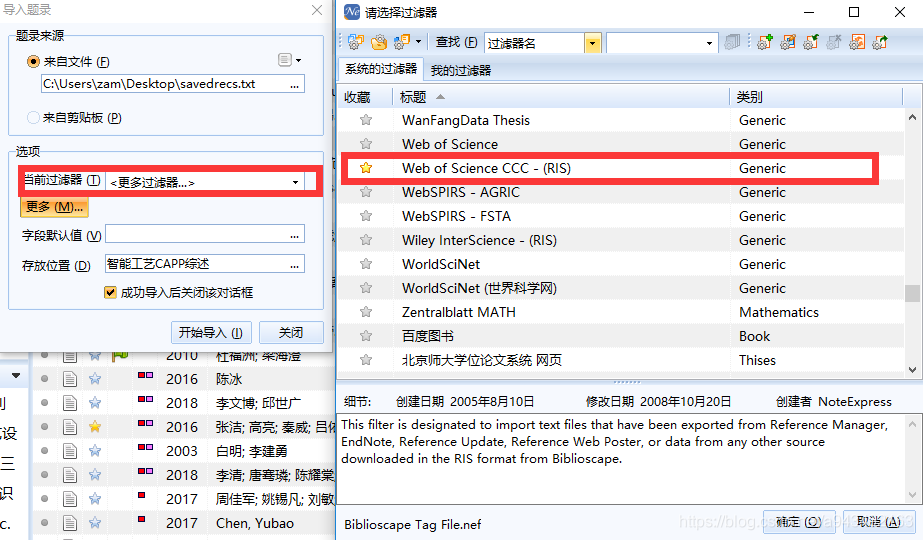
Task: Click the delete filter icon with gray X
Action: pos(834,42)
